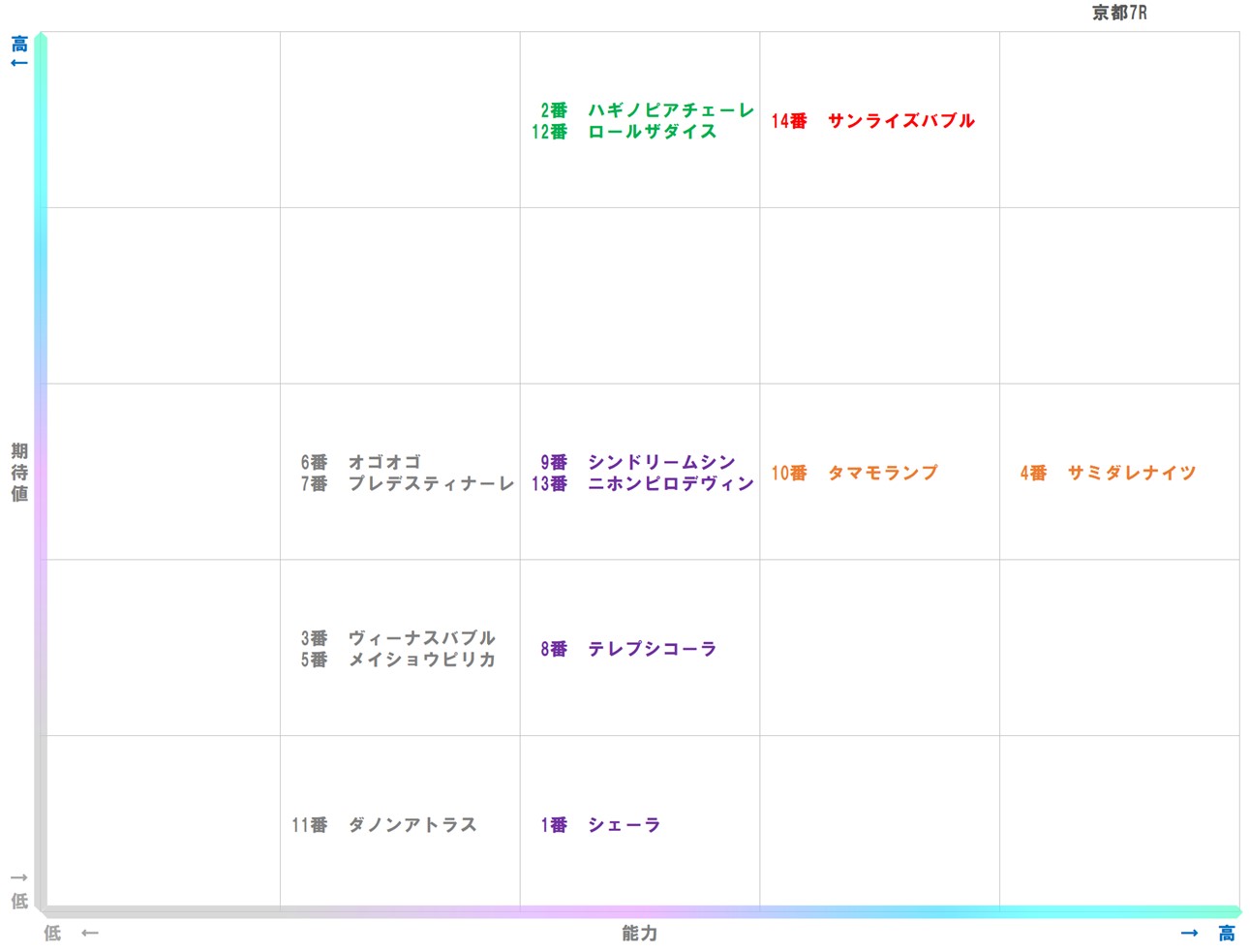1250x952 pixels.
Task: Click the blue arrow below top-left 高
Action: pyautogui.click(x=18, y=64)
